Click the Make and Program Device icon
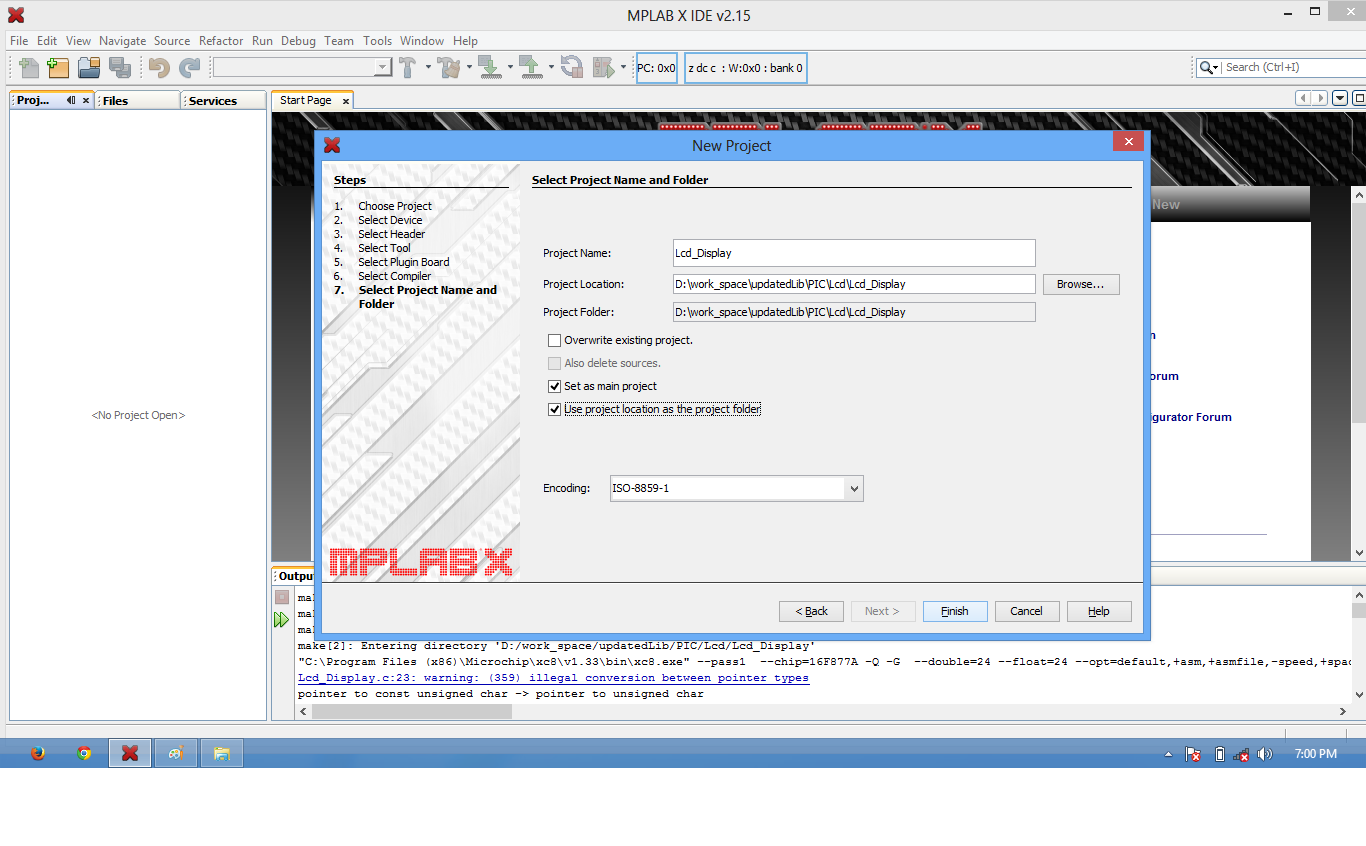This screenshot has height=846, width=1366. (489, 68)
